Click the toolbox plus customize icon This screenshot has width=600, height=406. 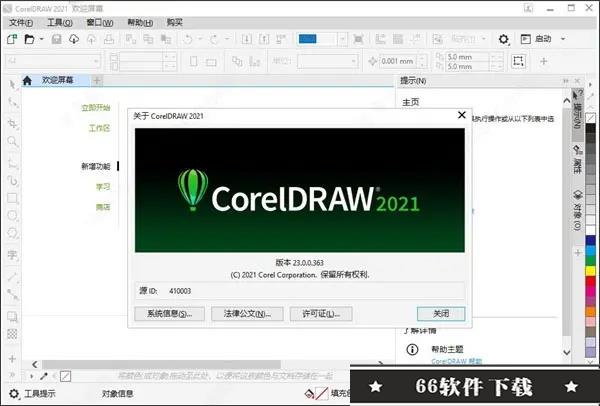click(x=12, y=359)
